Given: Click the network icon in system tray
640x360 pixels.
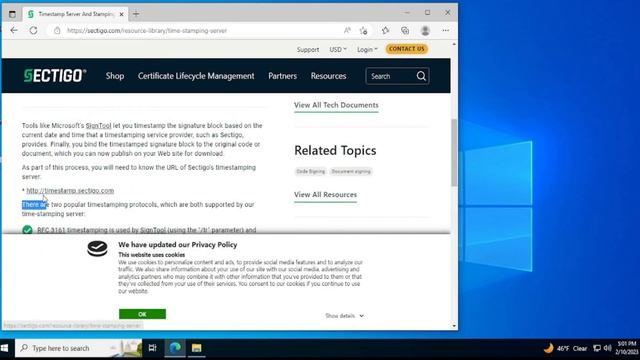Looking at the screenshot, I should coord(597,348).
